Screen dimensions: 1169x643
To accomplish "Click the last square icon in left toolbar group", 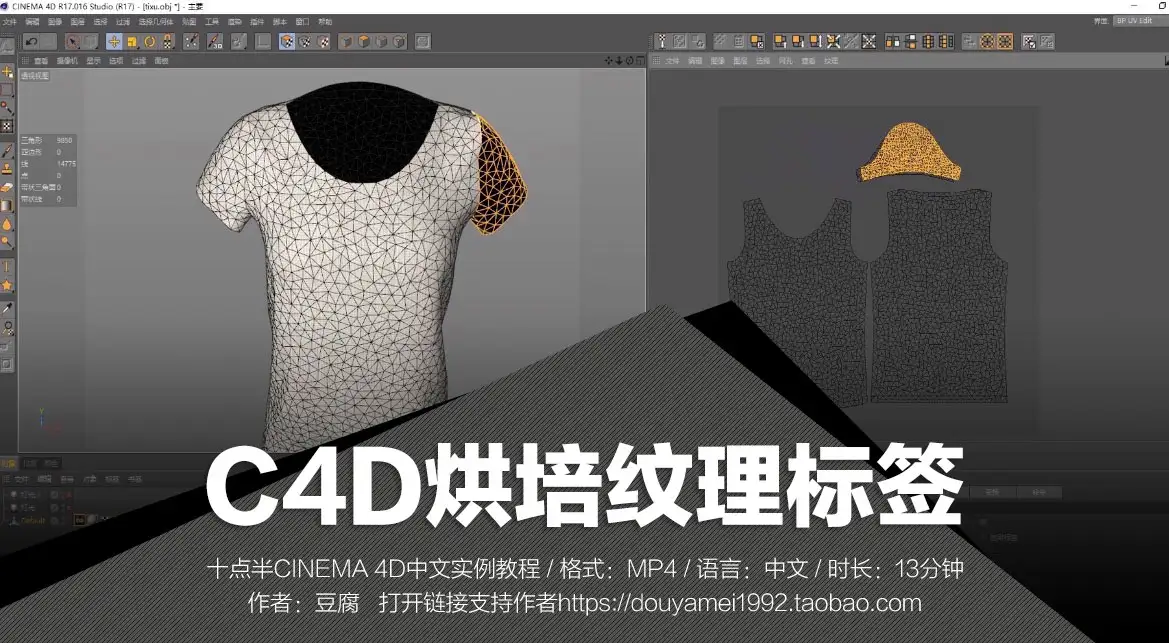I will [x=423, y=42].
